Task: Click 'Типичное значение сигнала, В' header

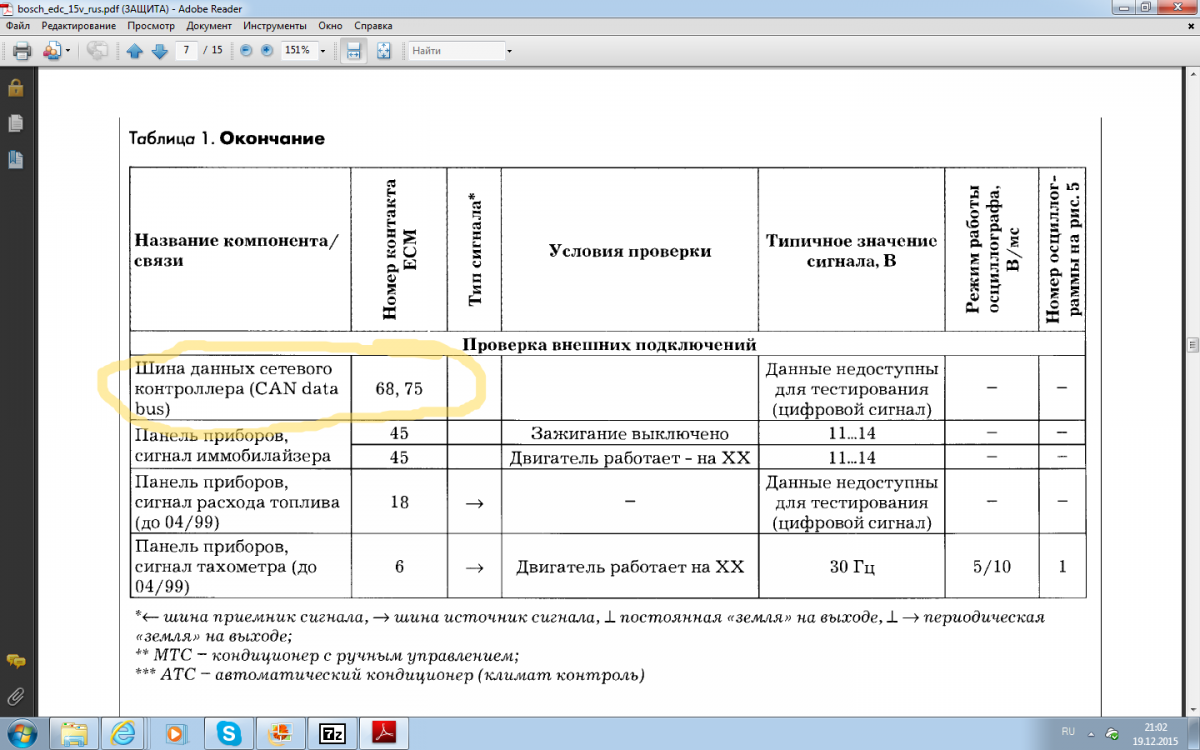Action: [x=851, y=251]
